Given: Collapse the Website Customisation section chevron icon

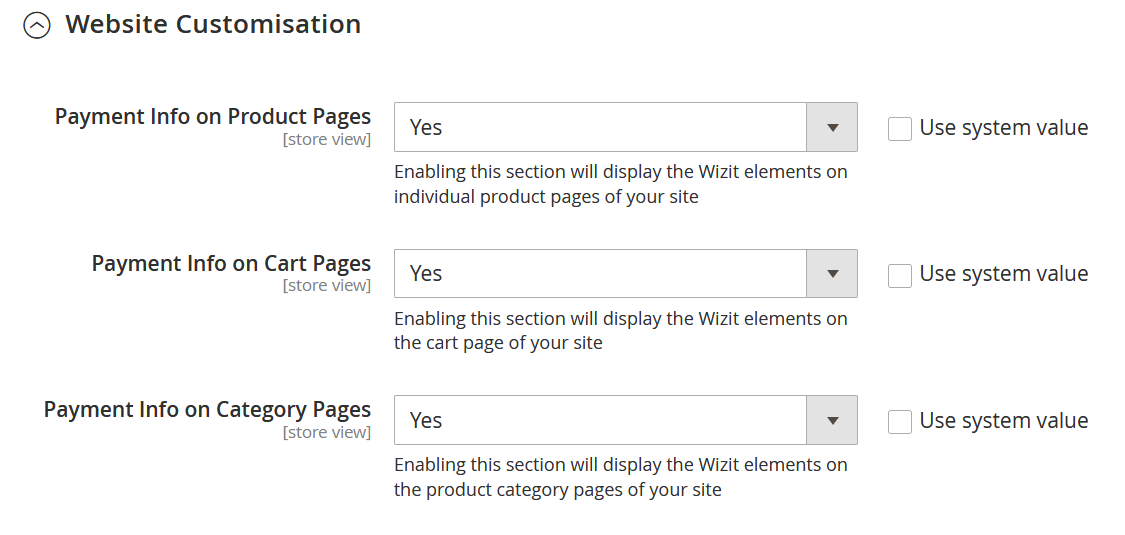Looking at the screenshot, I should [37, 26].
